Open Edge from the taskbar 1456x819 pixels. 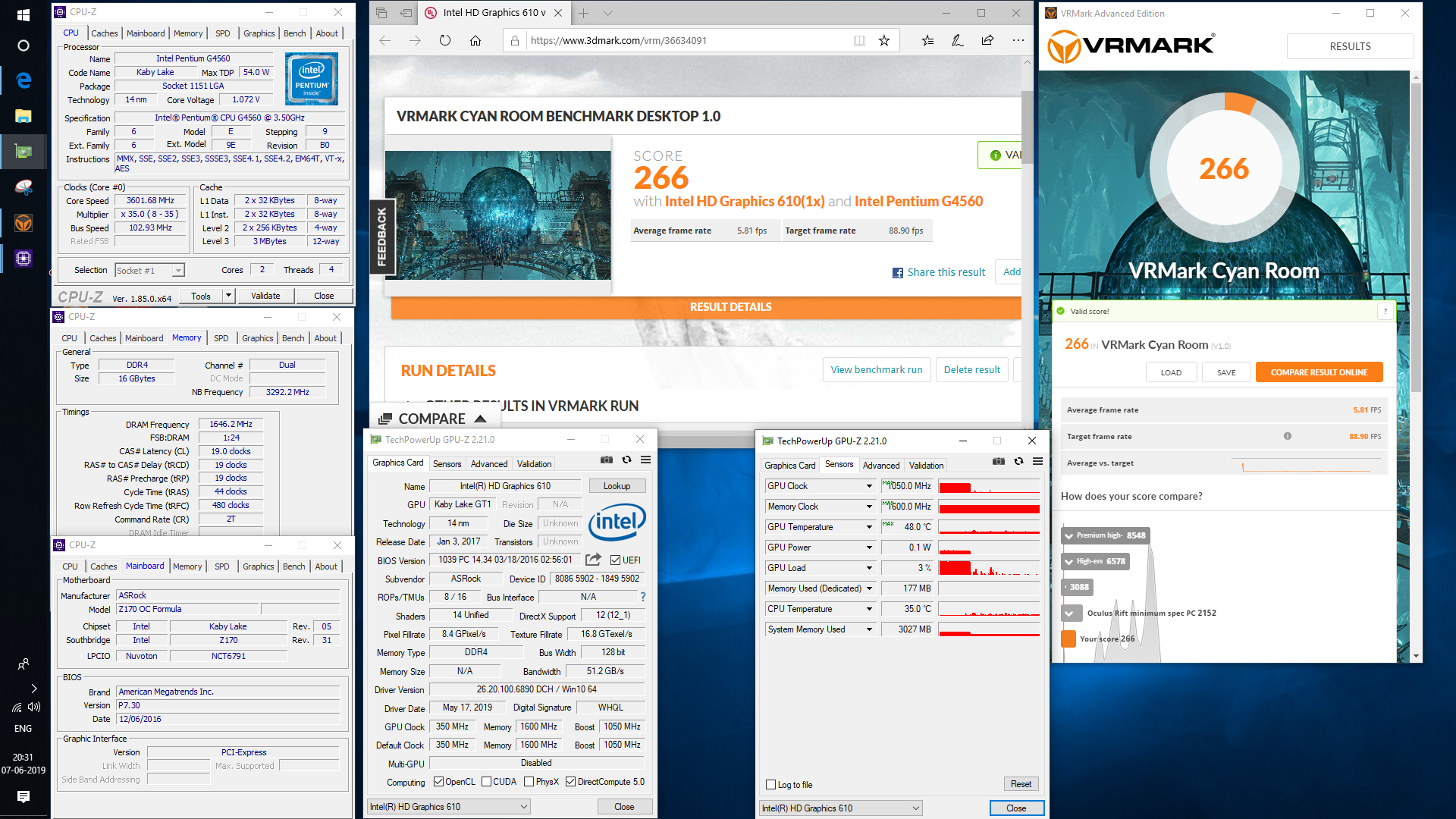click(x=23, y=80)
